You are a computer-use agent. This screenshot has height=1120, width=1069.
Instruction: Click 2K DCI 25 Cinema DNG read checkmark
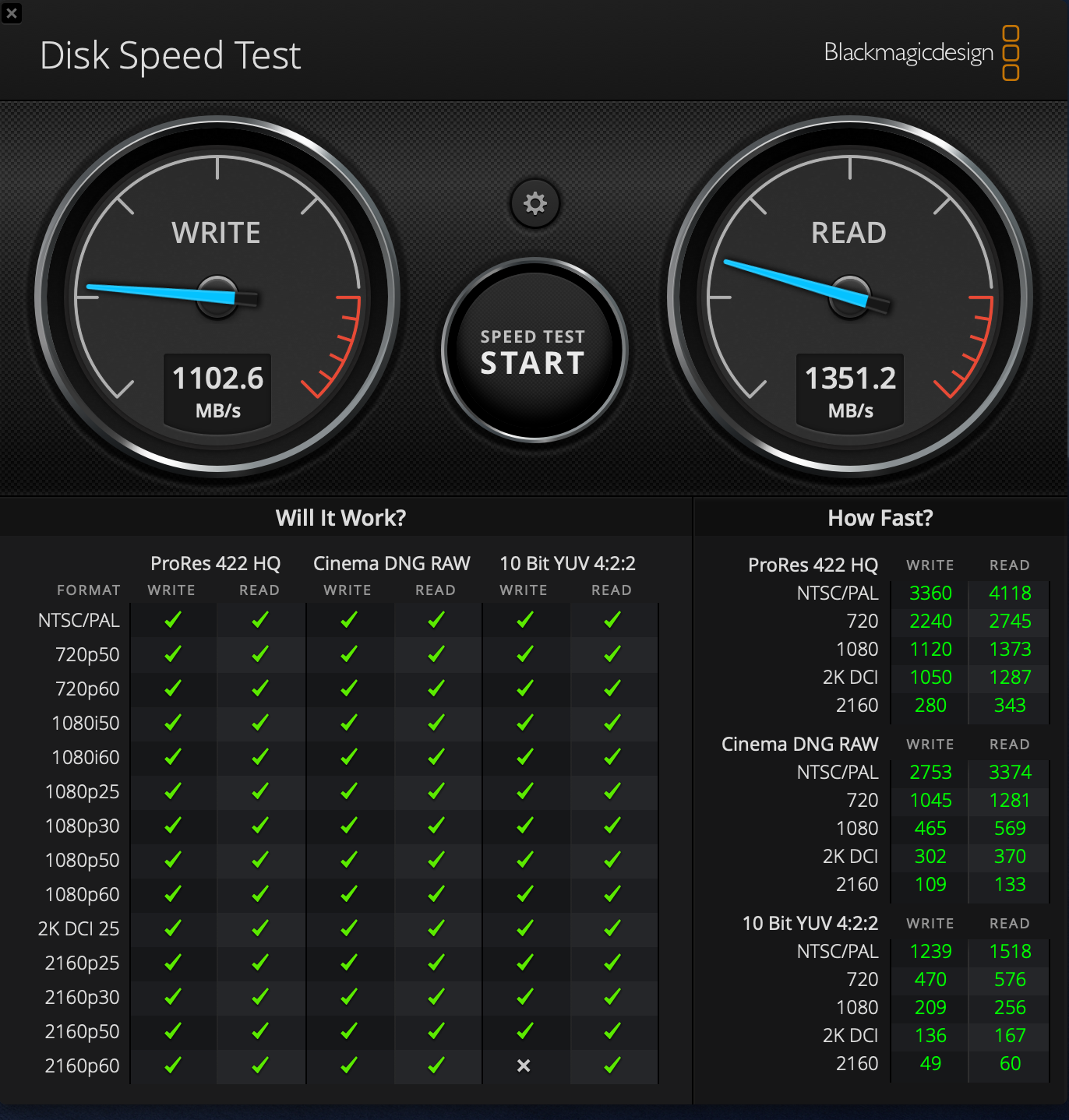pos(436,928)
